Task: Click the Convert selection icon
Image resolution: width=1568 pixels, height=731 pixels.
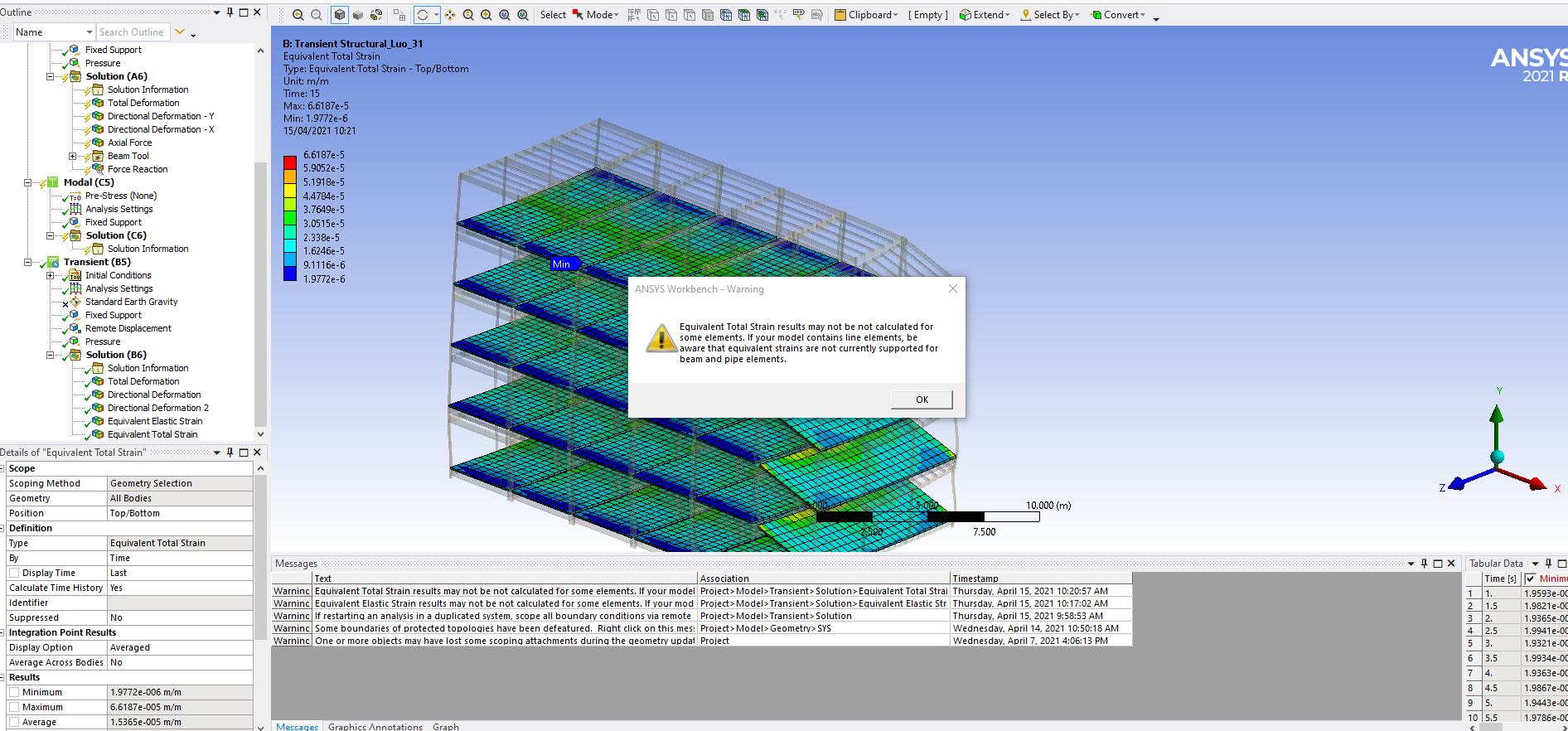Action: [x=1096, y=15]
